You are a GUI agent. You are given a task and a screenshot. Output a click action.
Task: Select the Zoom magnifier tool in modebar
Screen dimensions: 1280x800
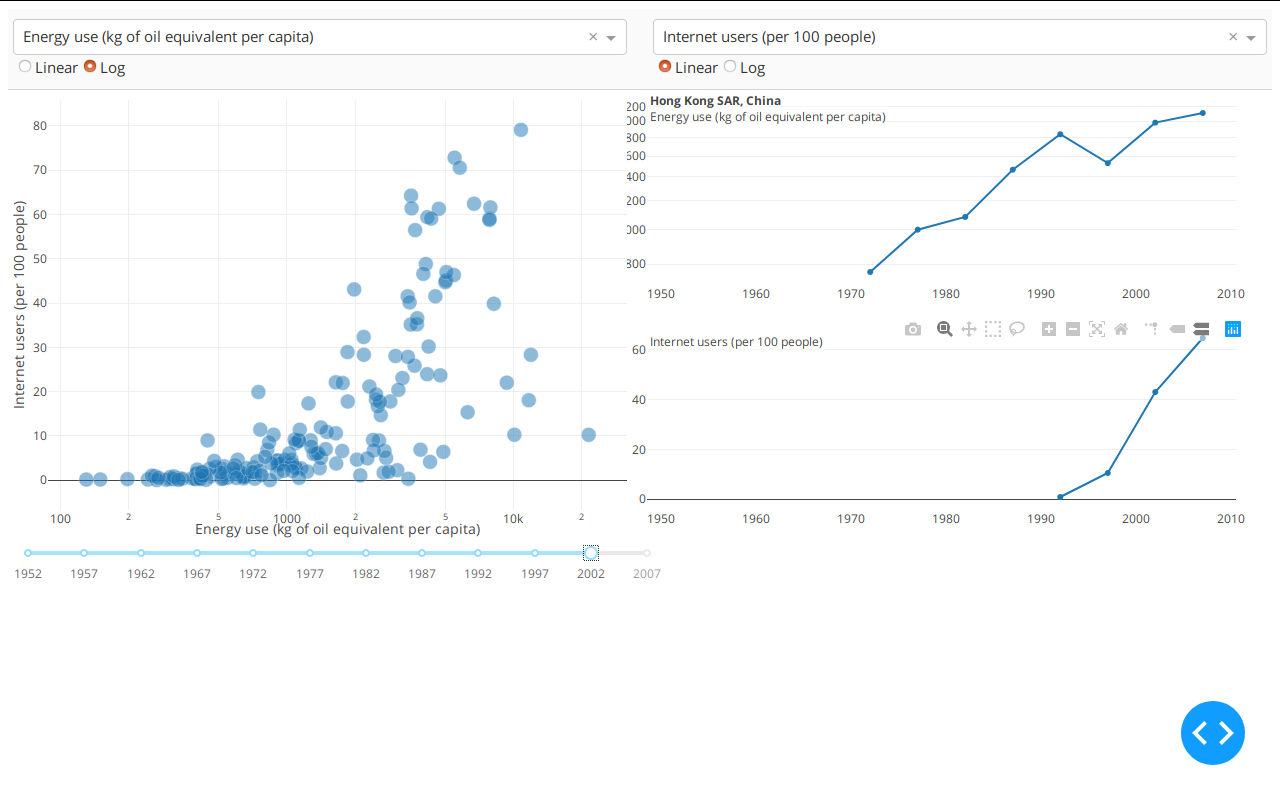(x=944, y=329)
